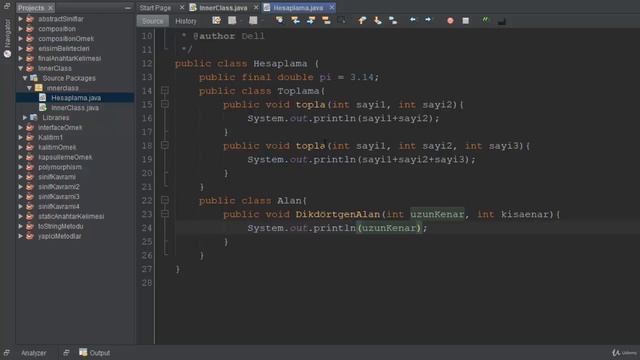Shift line left arrow icon
Screen dimensions: 640x360
pos(413,20)
